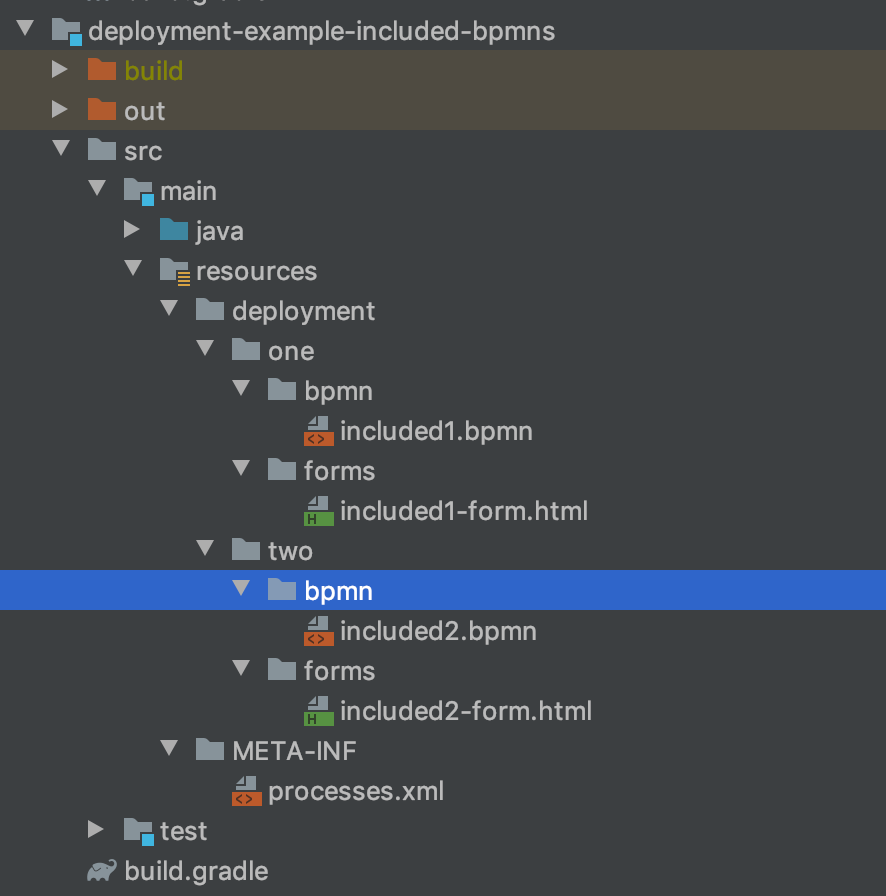Click the included1-form.html file icon
886x896 pixels.
coord(318,511)
